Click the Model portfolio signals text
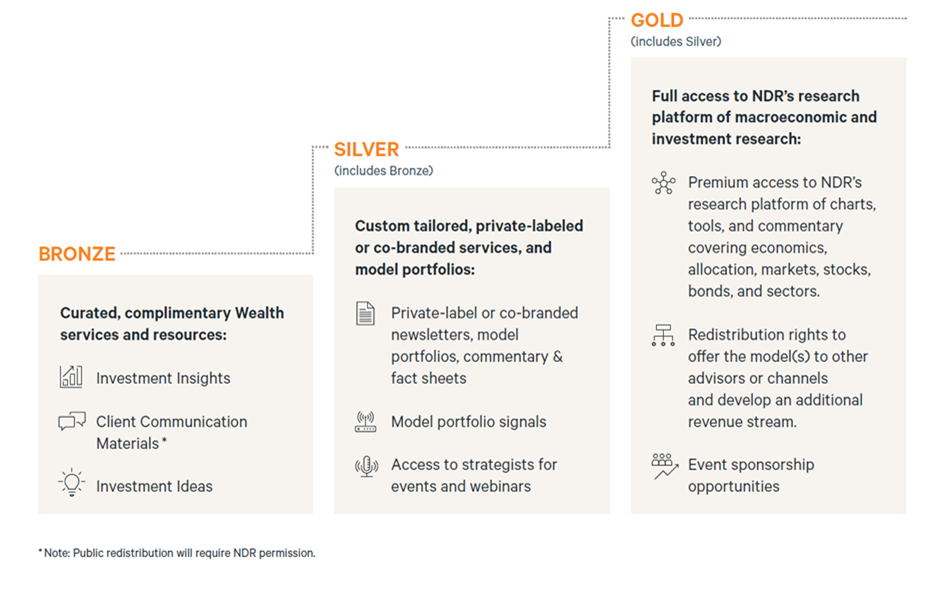The image size is (936, 593). click(x=468, y=422)
